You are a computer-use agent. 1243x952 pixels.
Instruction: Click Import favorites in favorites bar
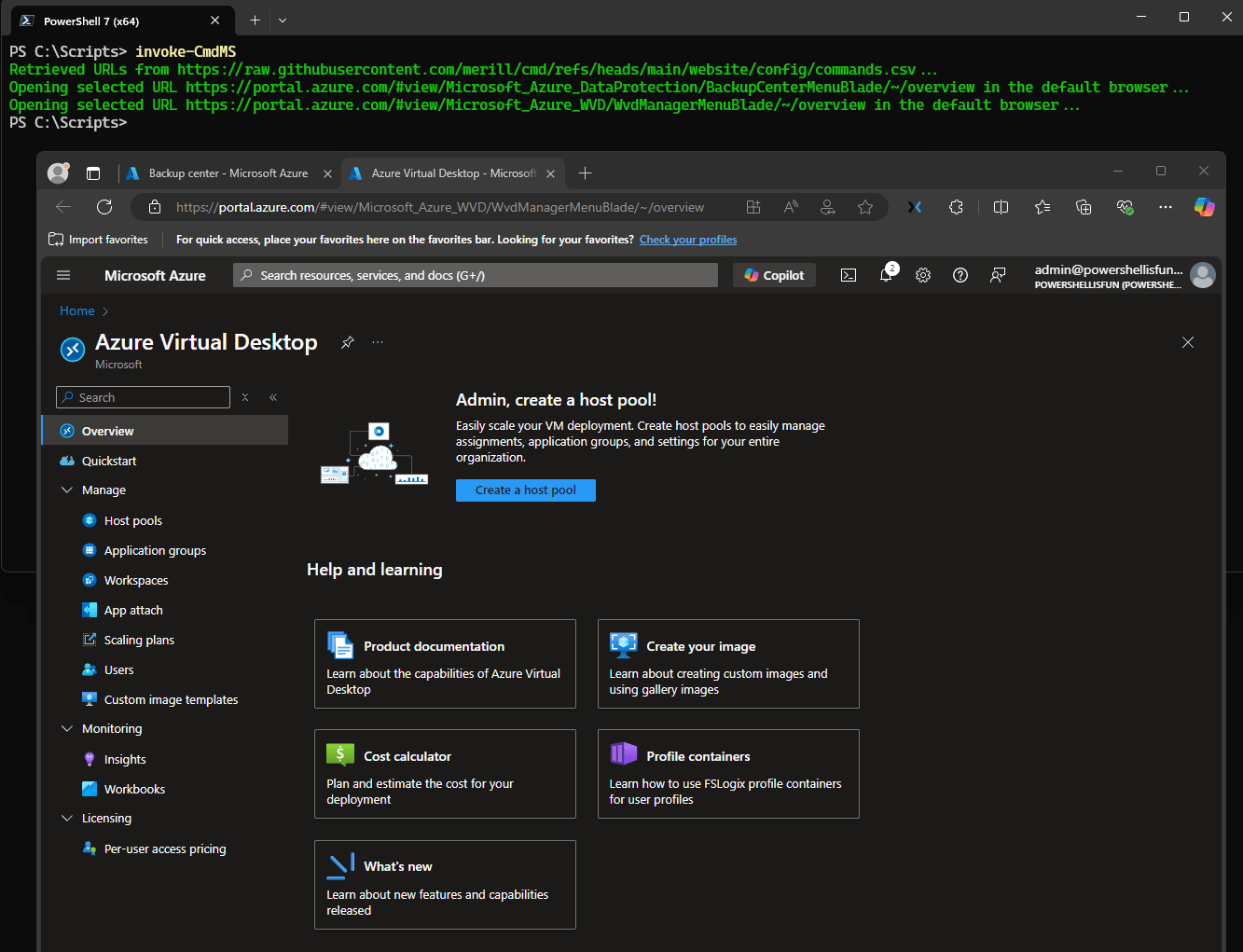click(98, 240)
